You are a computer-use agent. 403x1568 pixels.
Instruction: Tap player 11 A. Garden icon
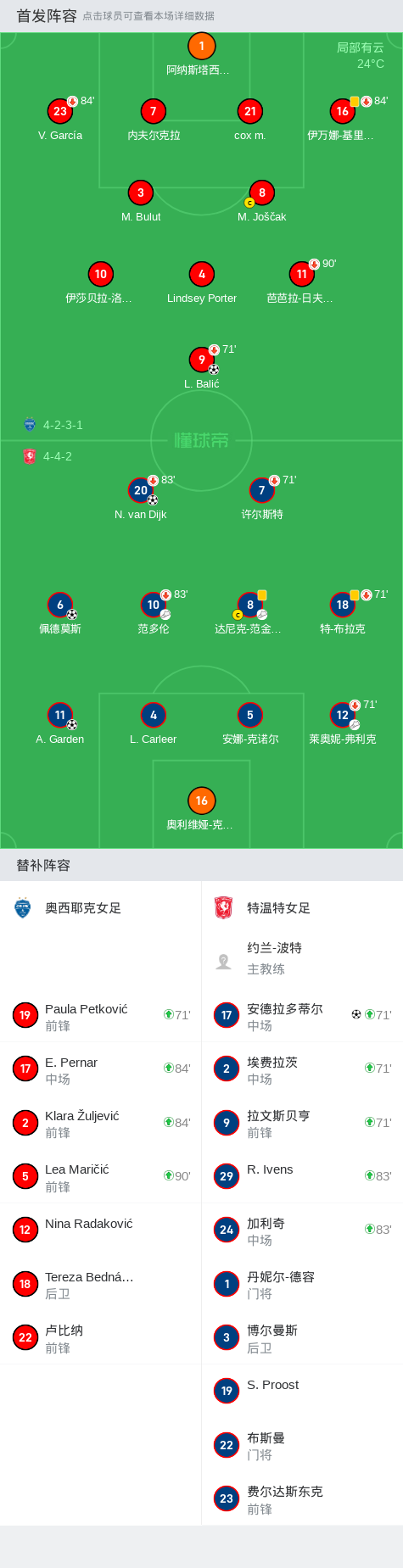tap(60, 715)
